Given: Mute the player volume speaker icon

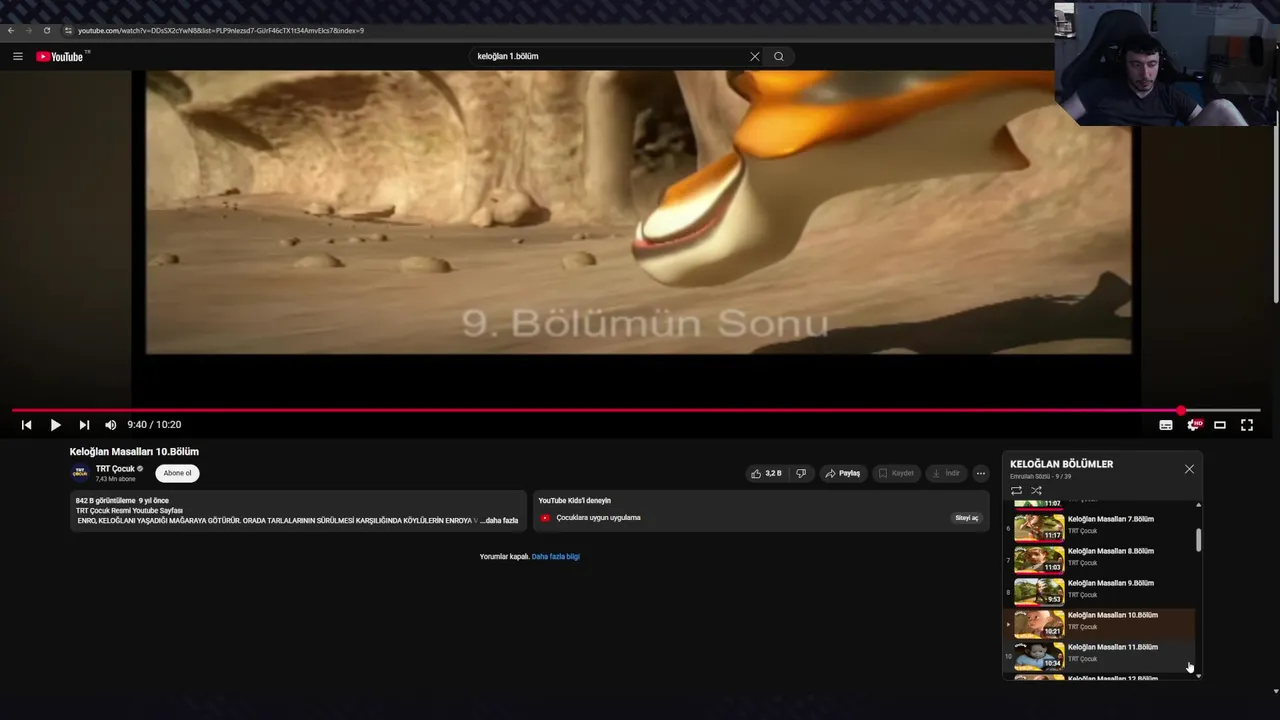Looking at the screenshot, I should [x=111, y=425].
